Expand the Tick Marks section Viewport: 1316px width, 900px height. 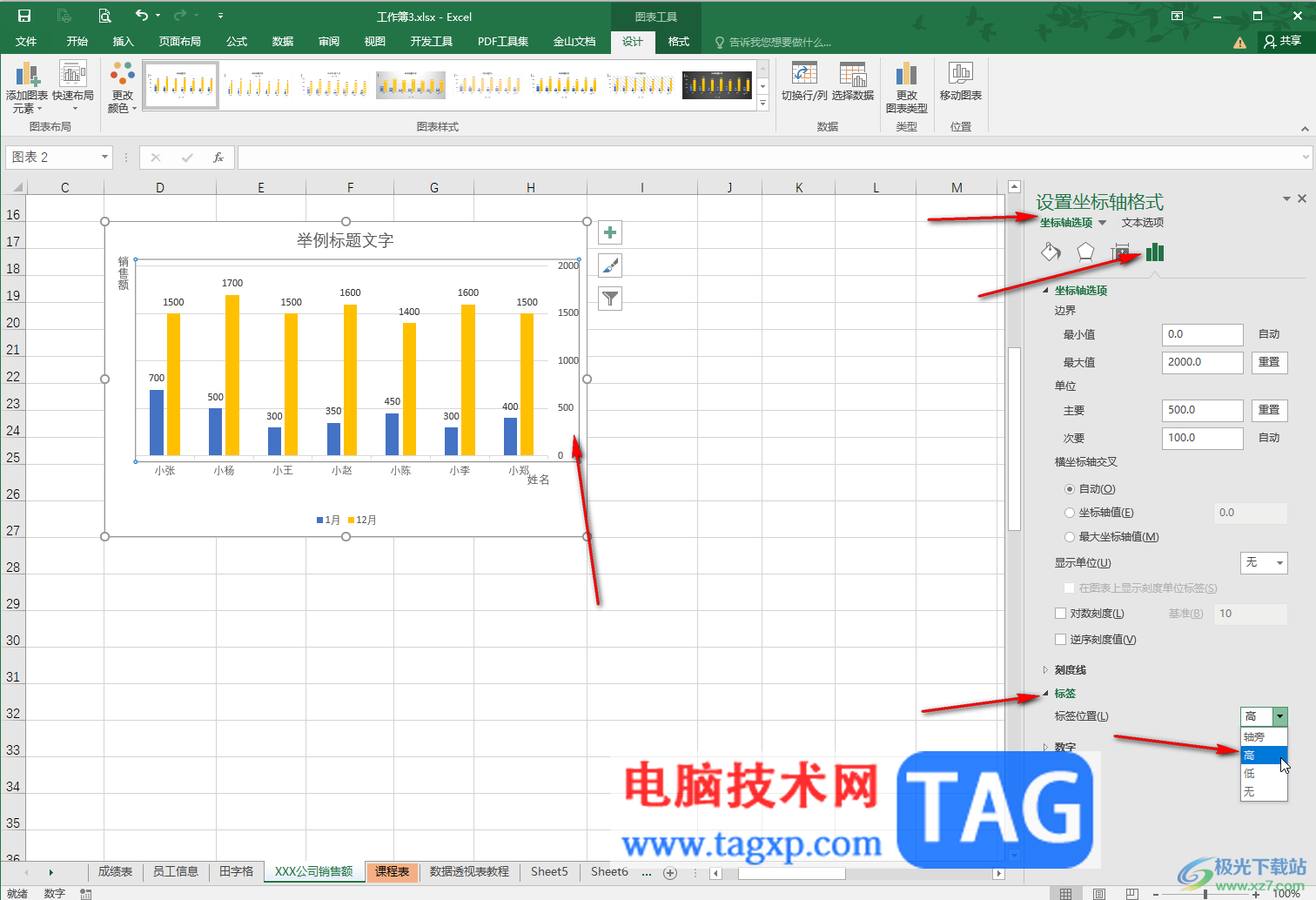point(1045,670)
